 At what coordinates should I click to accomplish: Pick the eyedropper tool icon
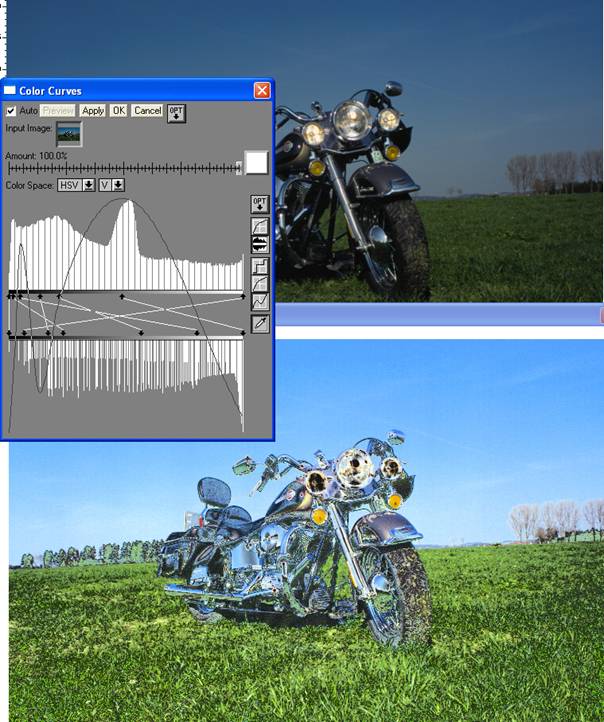click(x=260, y=324)
